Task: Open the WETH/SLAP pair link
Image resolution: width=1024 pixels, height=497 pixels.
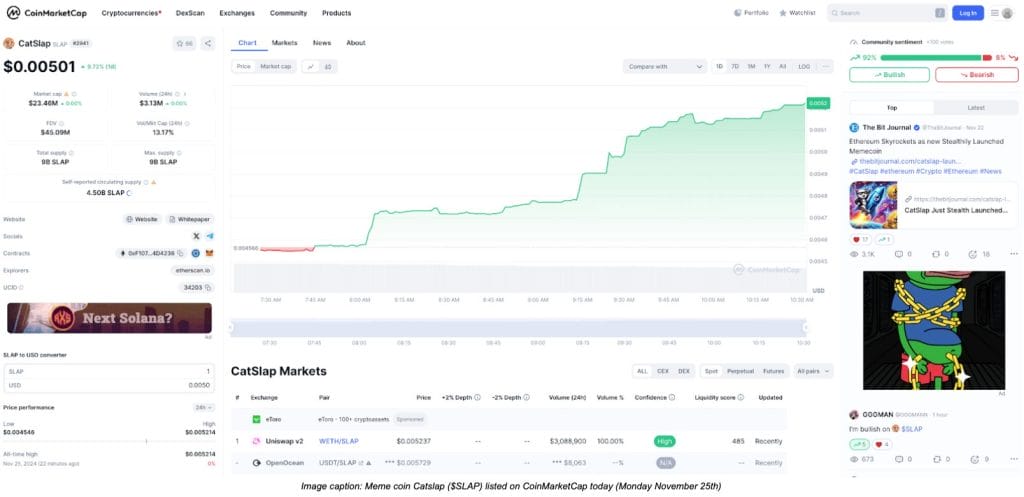Action: pyautogui.click(x=339, y=441)
